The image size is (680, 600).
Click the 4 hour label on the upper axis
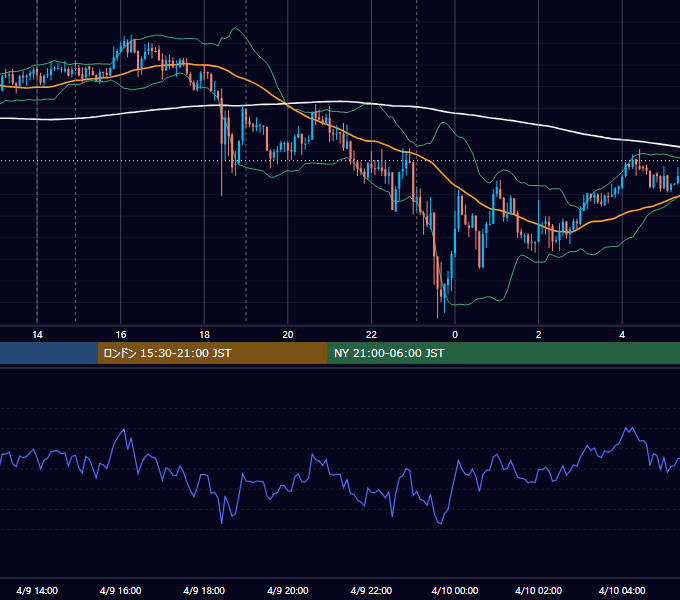click(x=622, y=335)
